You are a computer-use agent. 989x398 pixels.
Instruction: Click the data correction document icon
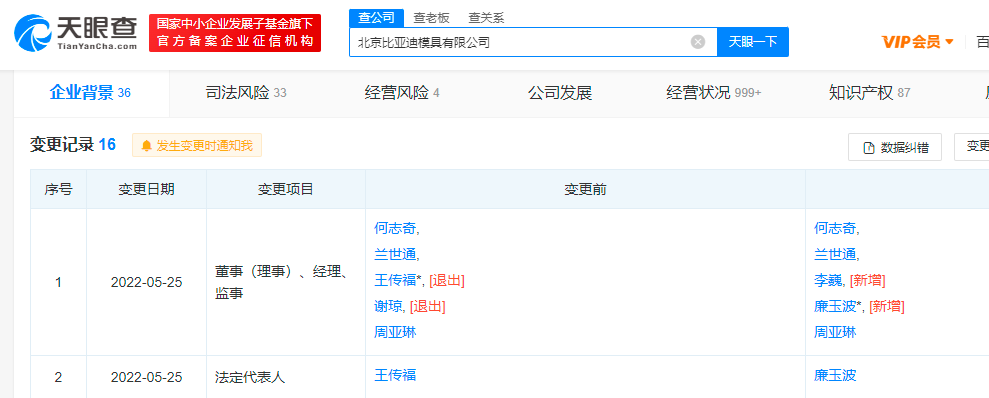[869, 148]
